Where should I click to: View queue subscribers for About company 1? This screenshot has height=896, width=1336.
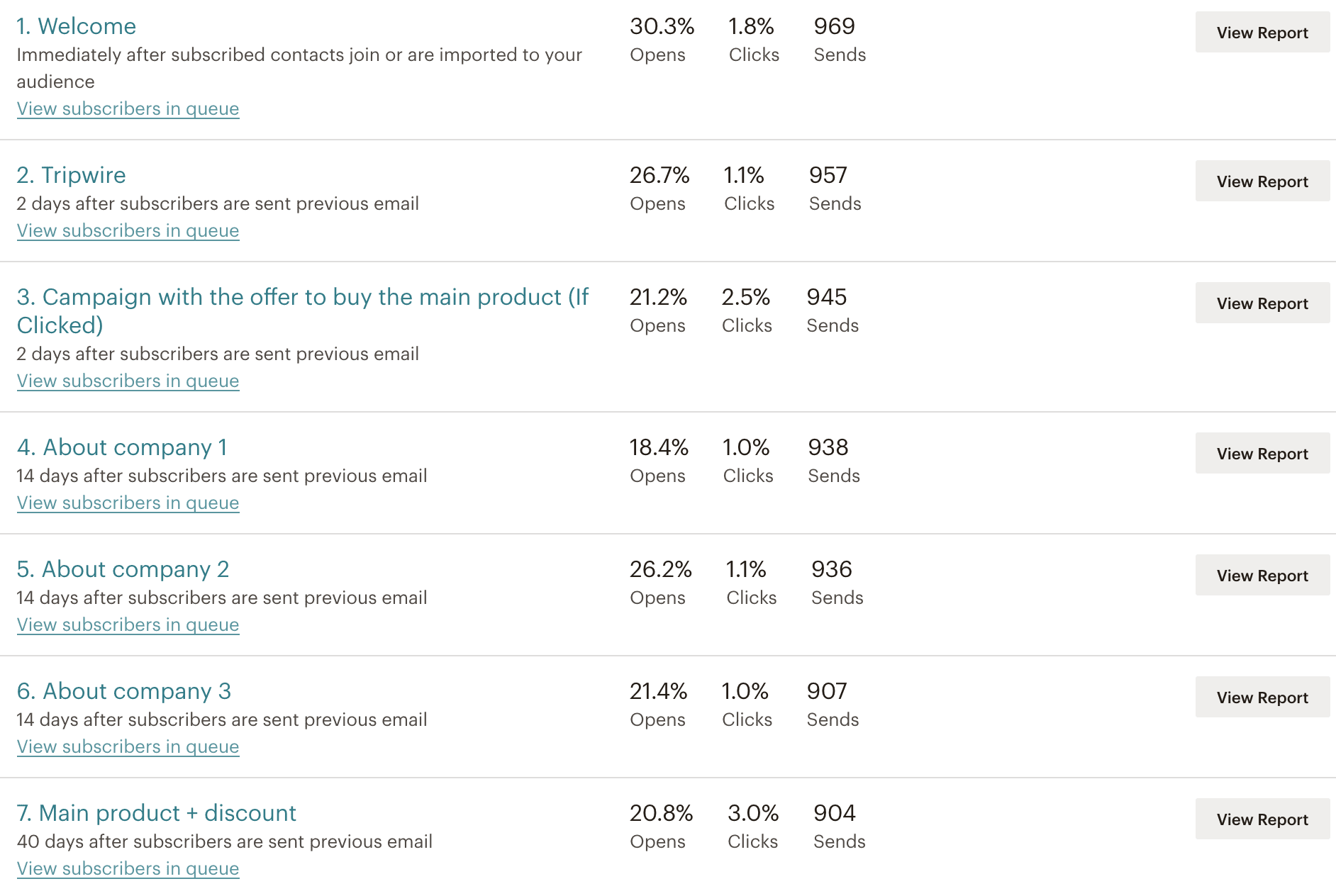pyautogui.click(x=128, y=503)
